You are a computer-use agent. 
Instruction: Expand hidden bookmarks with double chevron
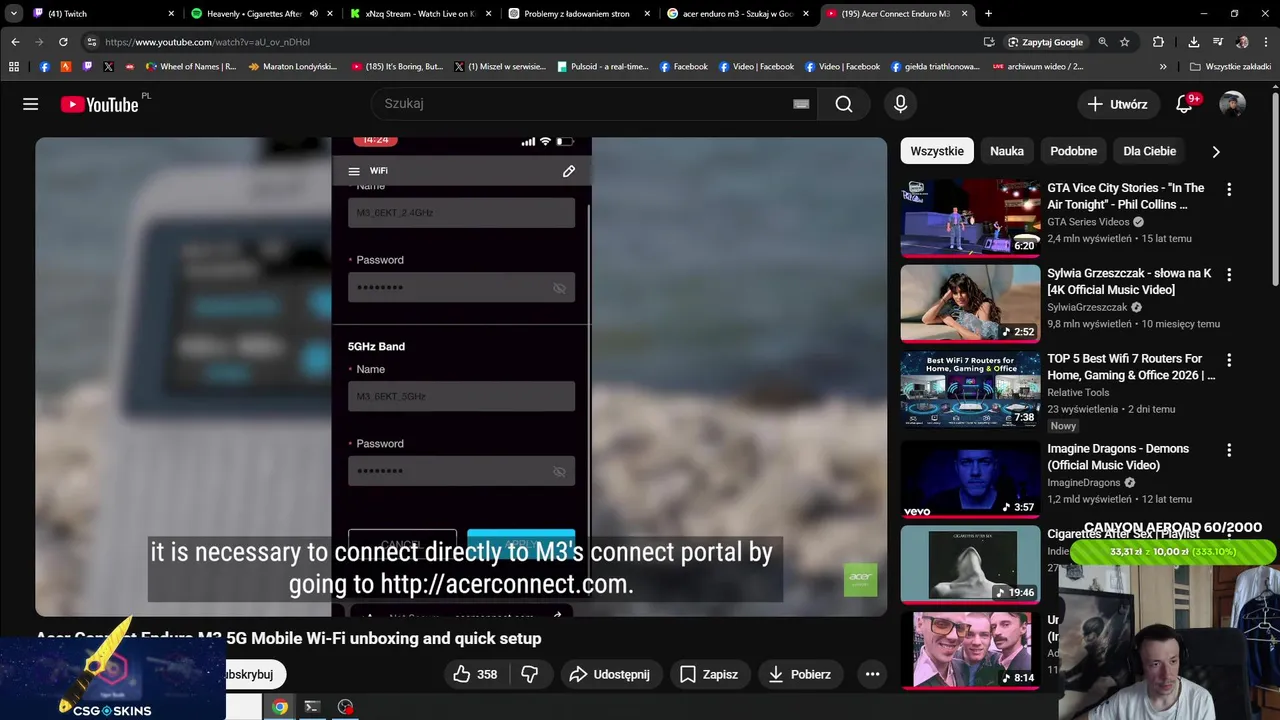(1163, 67)
